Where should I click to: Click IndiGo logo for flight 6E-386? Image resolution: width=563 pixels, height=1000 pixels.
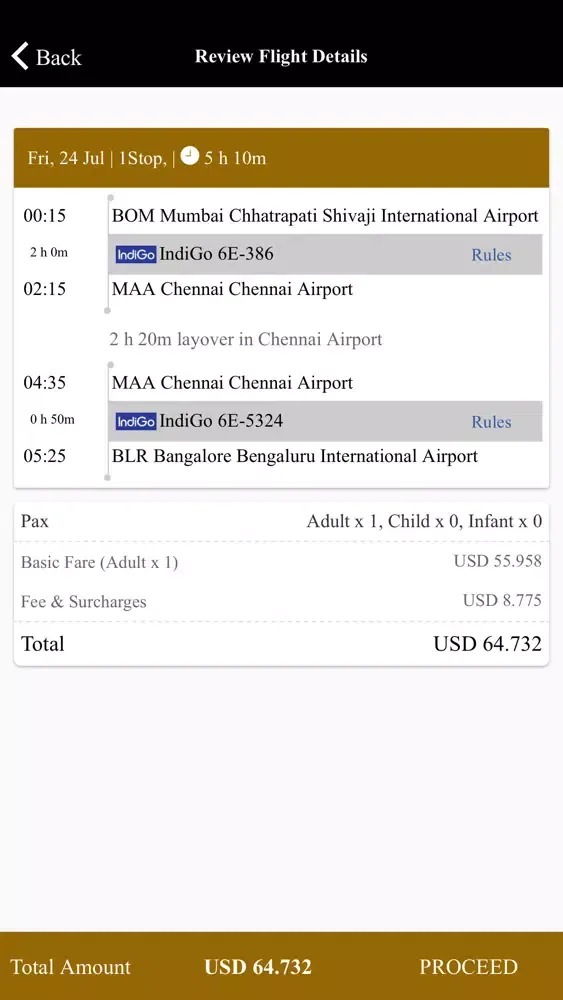click(136, 254)
